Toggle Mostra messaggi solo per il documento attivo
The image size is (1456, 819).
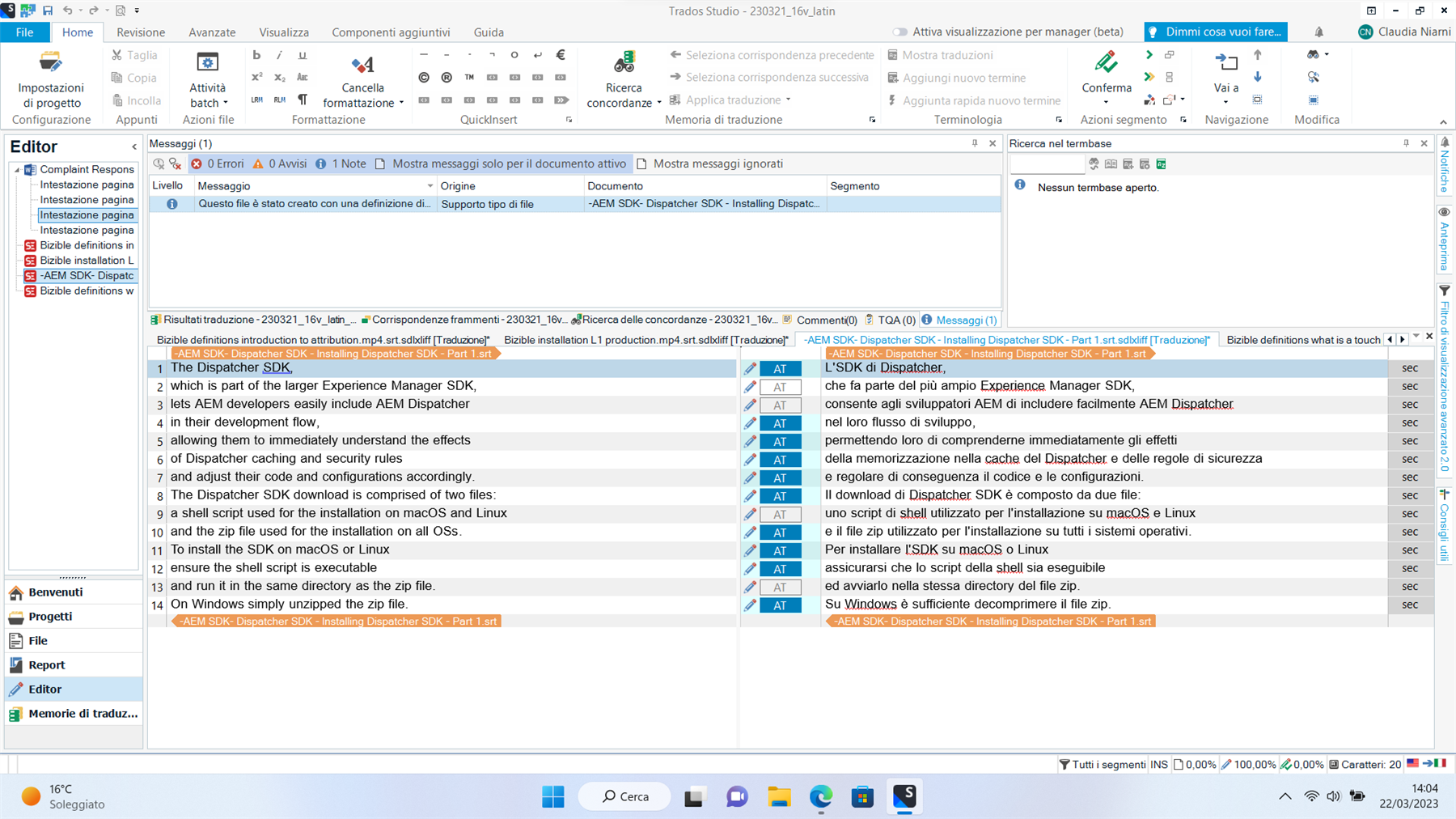(502, 163)
